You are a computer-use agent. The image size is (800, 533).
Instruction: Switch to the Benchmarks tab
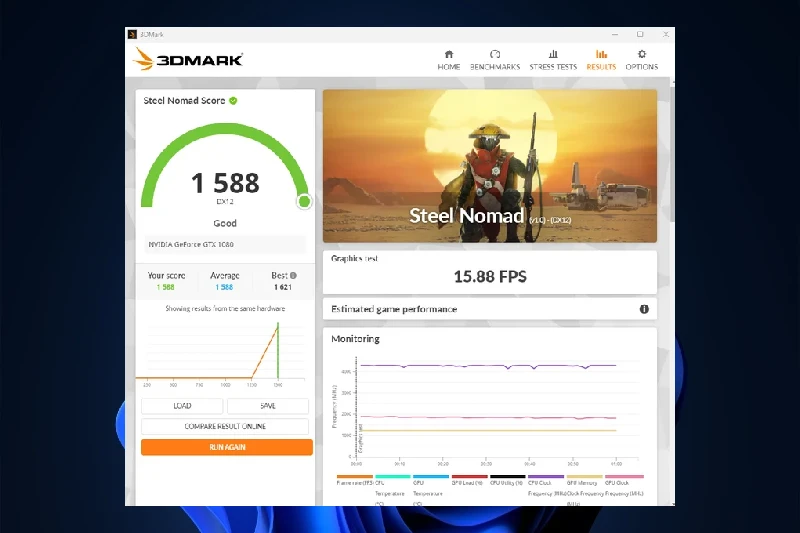[495, 60]
